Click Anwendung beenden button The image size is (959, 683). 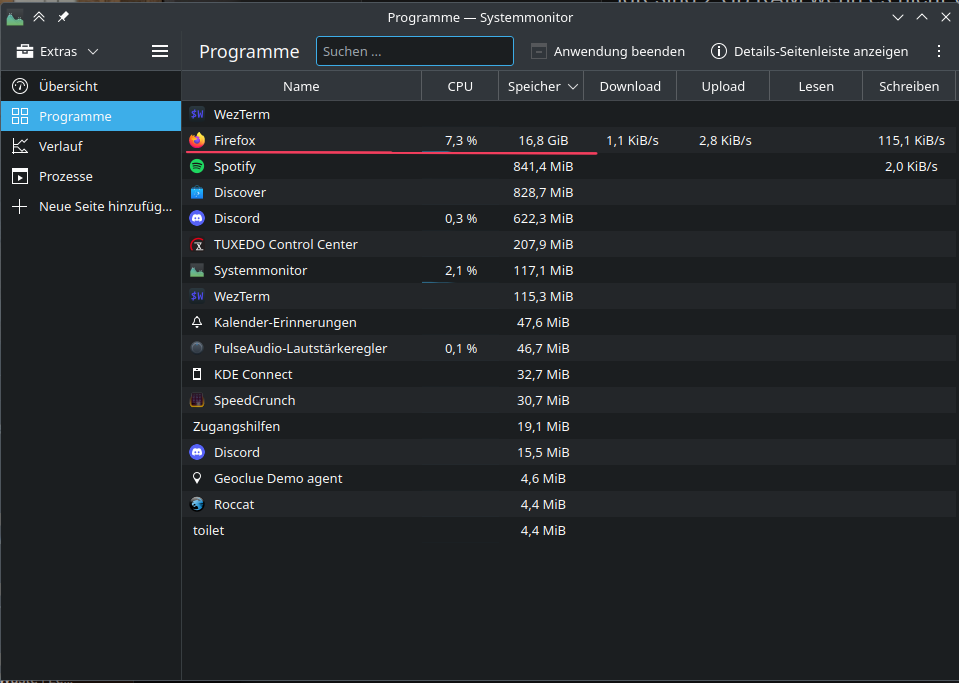[x=608, y=51]
